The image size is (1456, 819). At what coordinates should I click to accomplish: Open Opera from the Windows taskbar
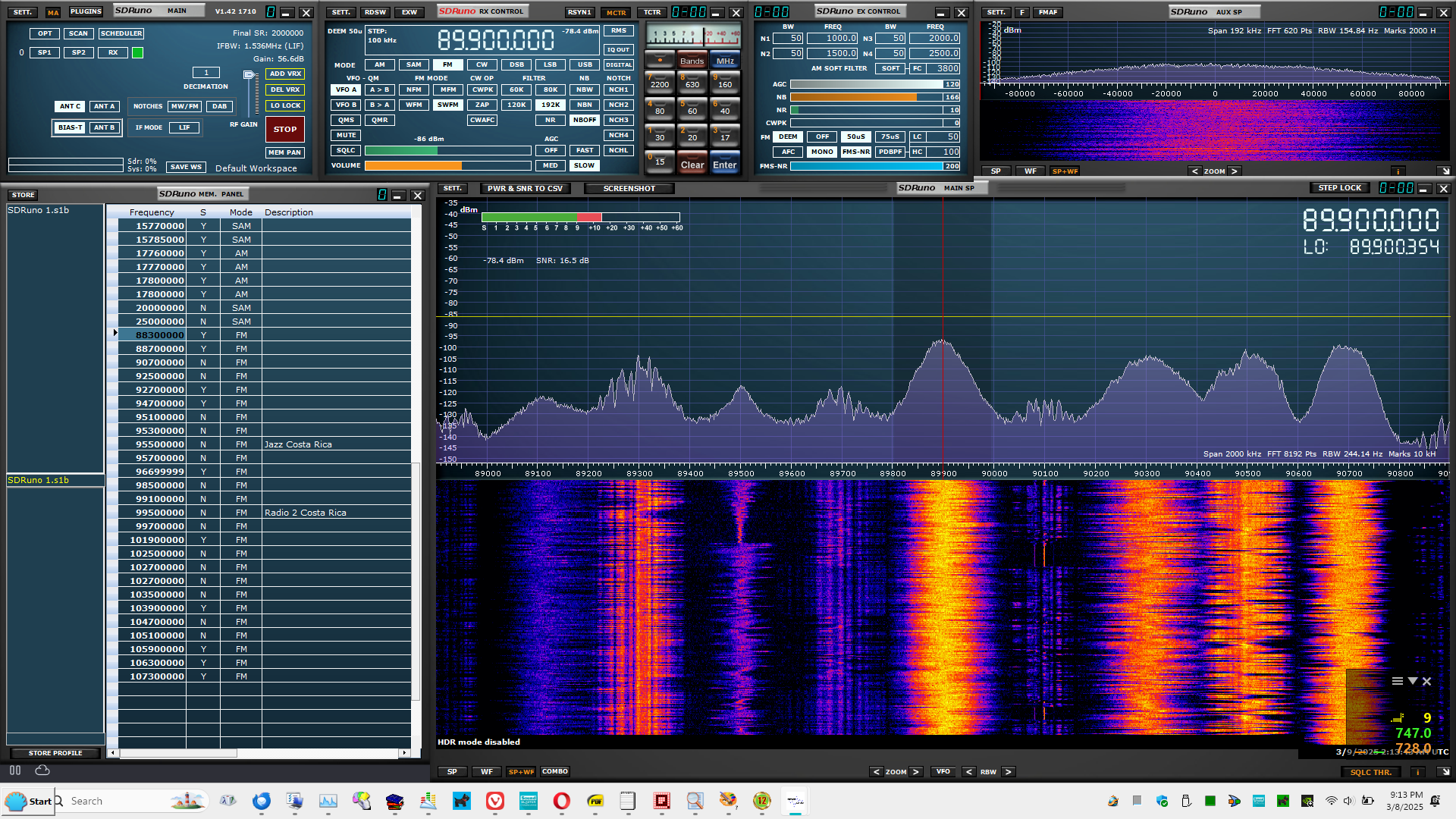click(x=561, y=801)
